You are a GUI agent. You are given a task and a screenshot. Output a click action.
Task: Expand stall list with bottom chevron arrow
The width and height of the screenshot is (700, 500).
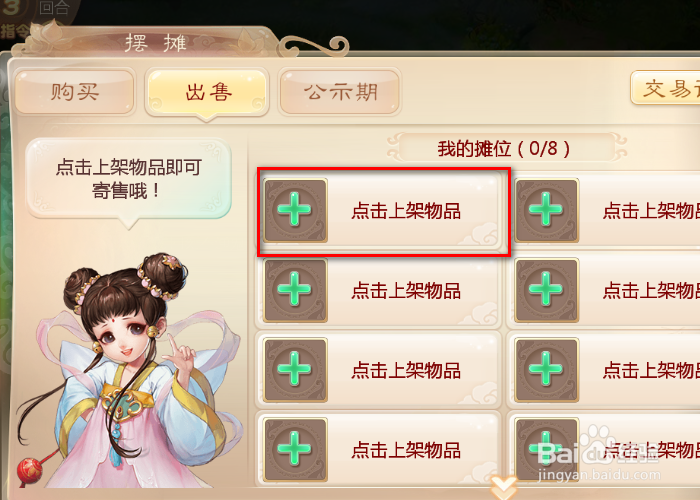point(504,487)
